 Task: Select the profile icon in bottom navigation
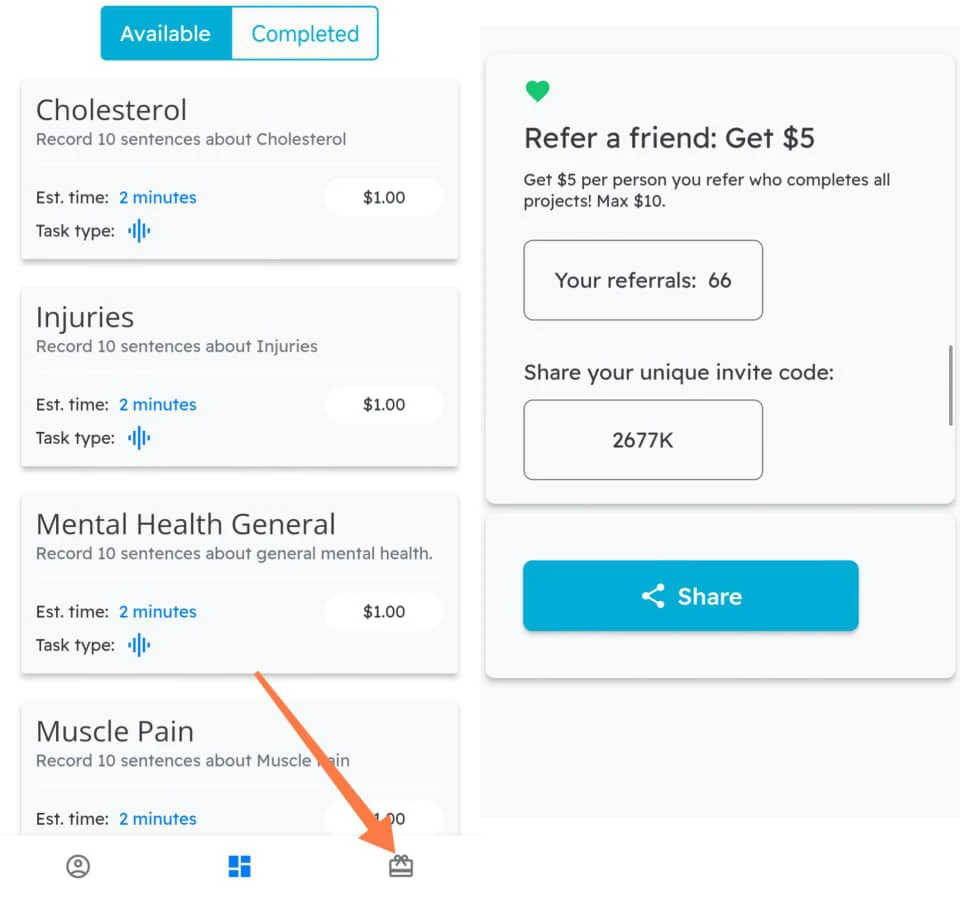tap(78, 866)
